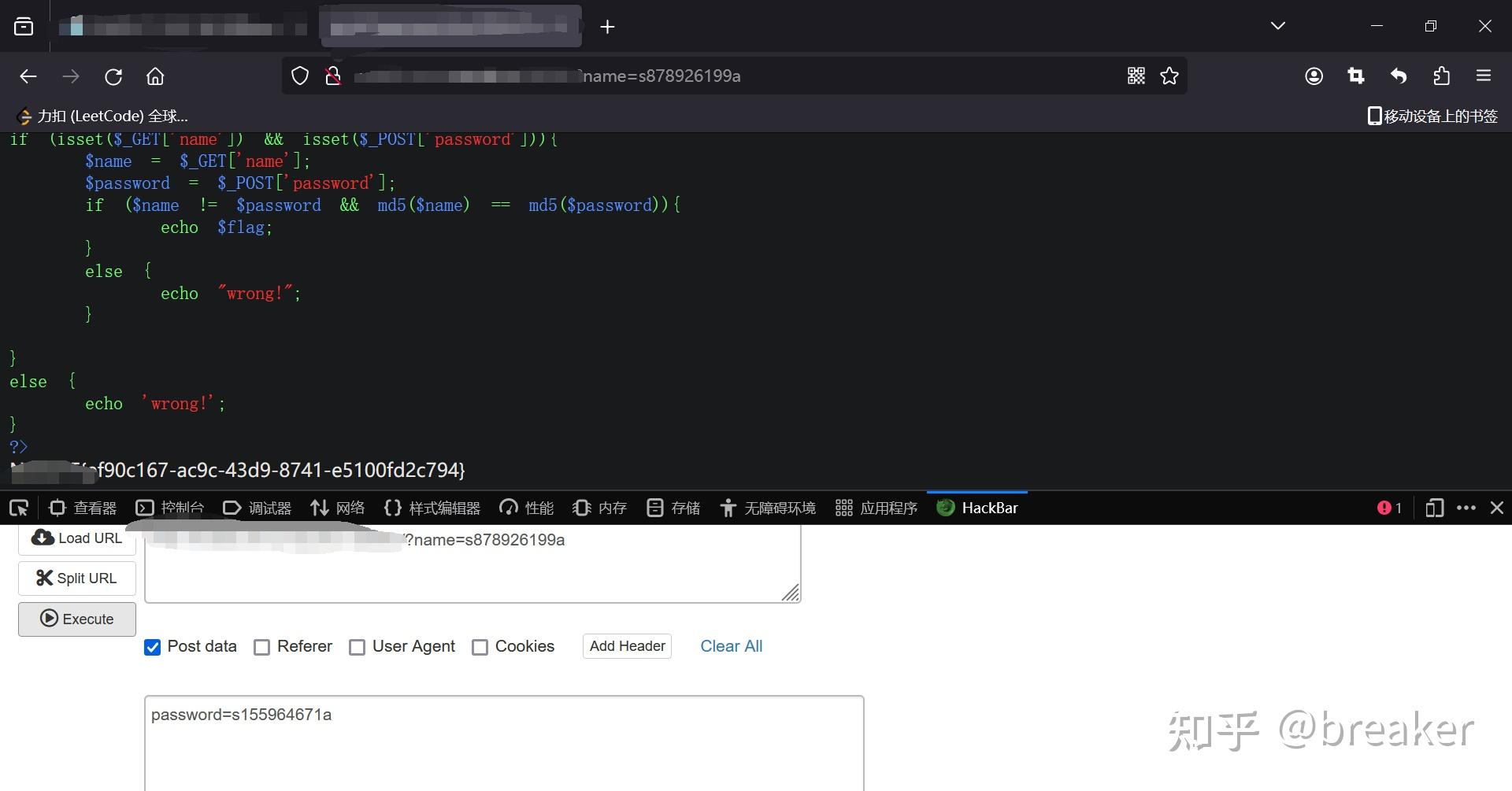Screen dimensions: 1512x791
Task: Click the Clear All link
Action: (x=731, y=646)
